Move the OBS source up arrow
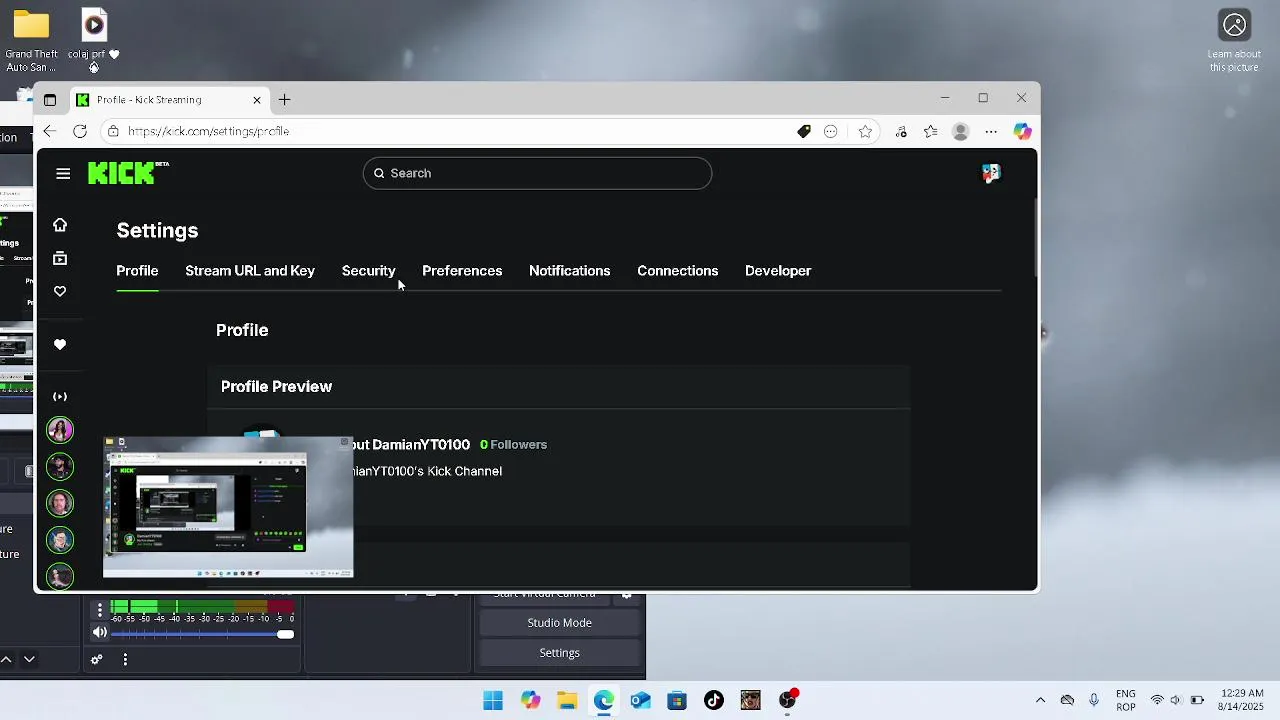Viewport: 1280px width, 720px height. click(x=6, y=659)
